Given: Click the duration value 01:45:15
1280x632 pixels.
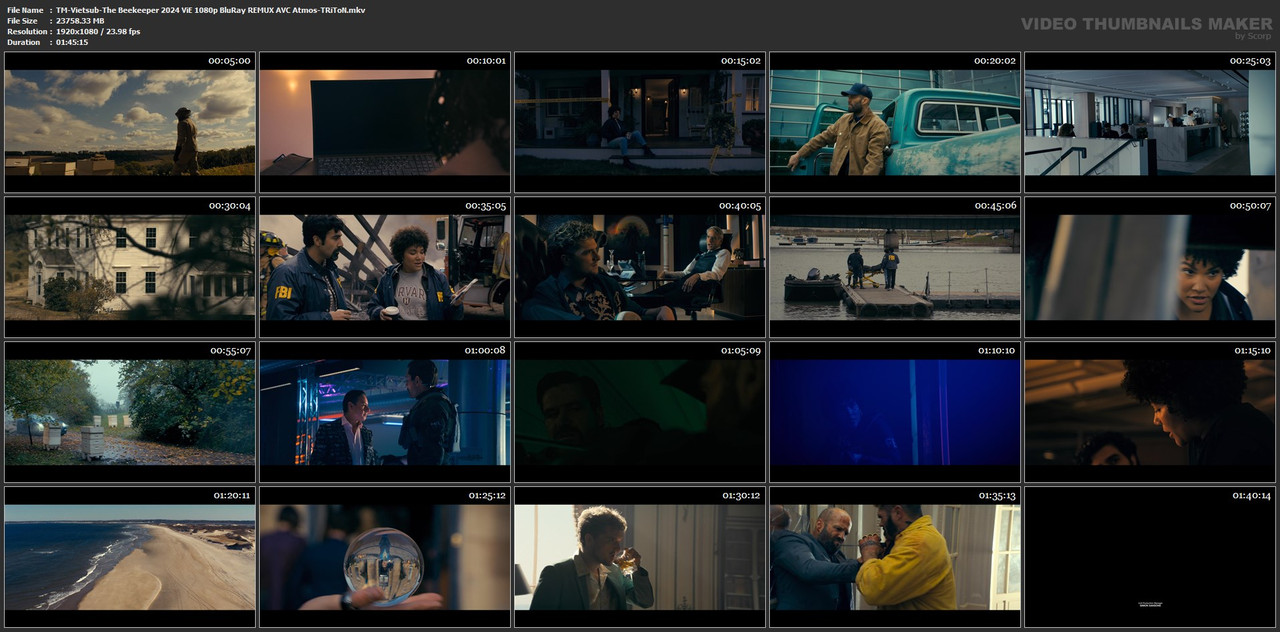Looking at the screenshot, I should pyautogui.click(x=72, y=42).
